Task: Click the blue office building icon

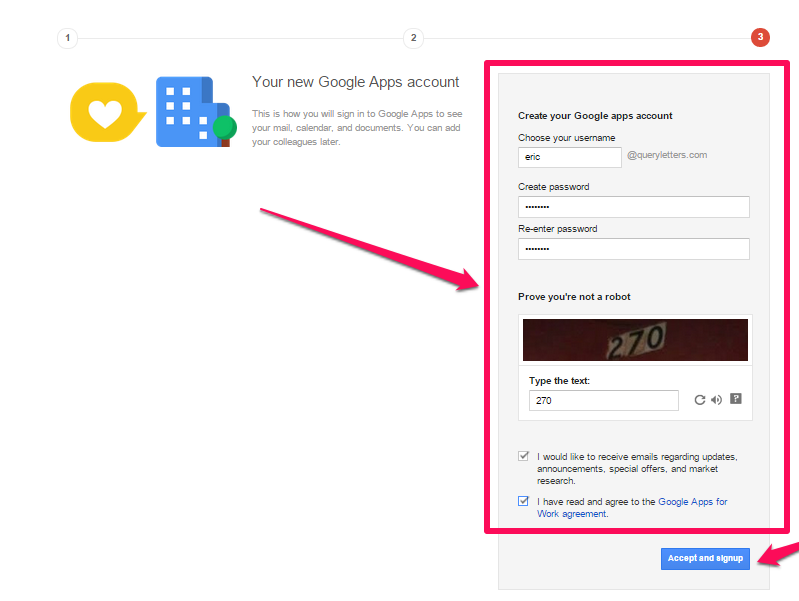Action: (x=197, y=112)
